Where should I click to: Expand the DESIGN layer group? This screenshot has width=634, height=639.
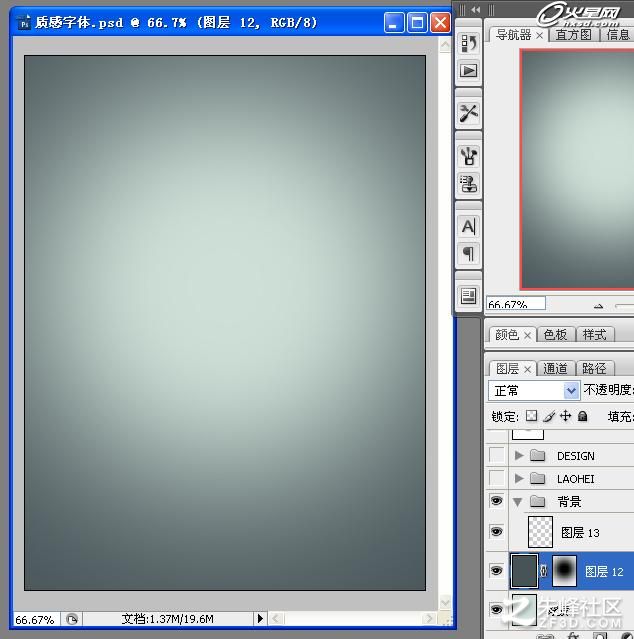(x=519, y=455)
